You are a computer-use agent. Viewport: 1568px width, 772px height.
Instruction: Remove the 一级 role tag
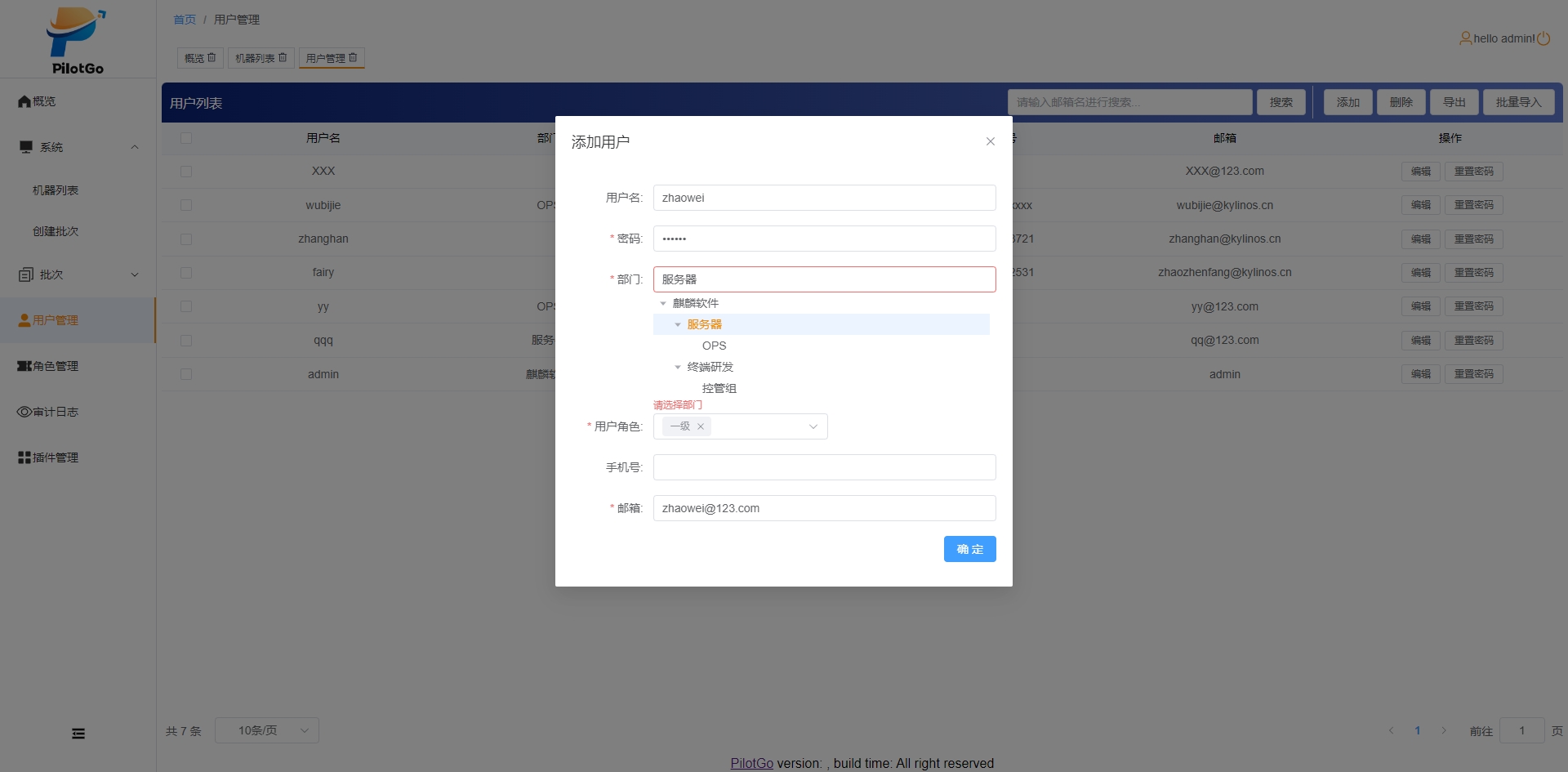click(x=701, y=426)
